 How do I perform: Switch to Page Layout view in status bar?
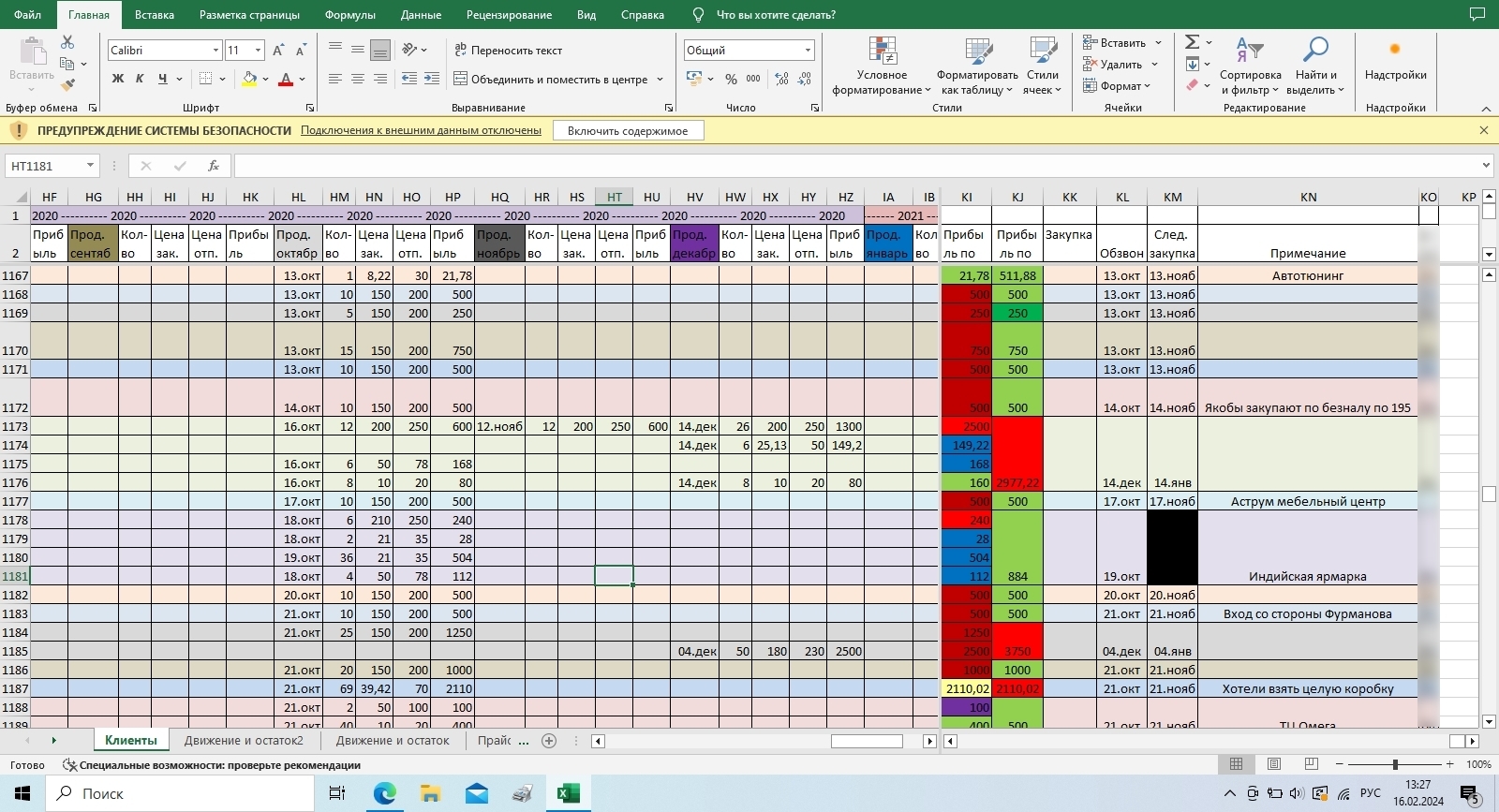coord(1274,764)
